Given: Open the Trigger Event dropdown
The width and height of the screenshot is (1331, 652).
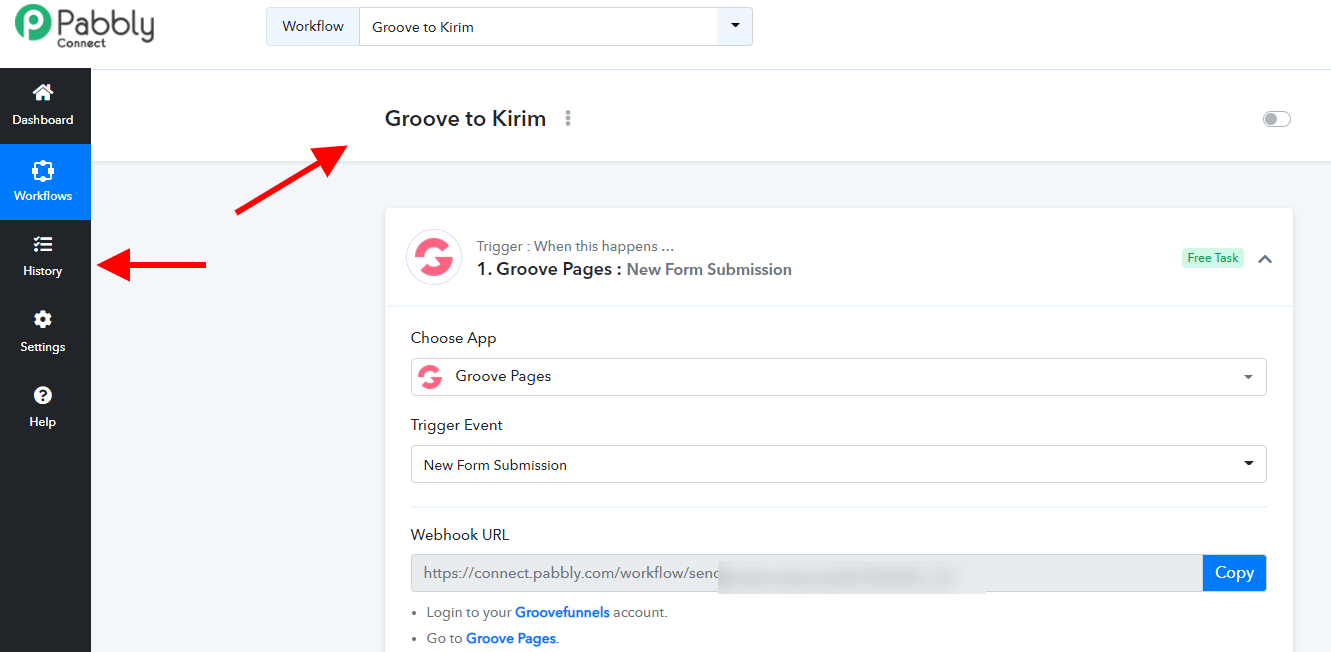Looking at the screenshot, I should click(x=839, y=464).
